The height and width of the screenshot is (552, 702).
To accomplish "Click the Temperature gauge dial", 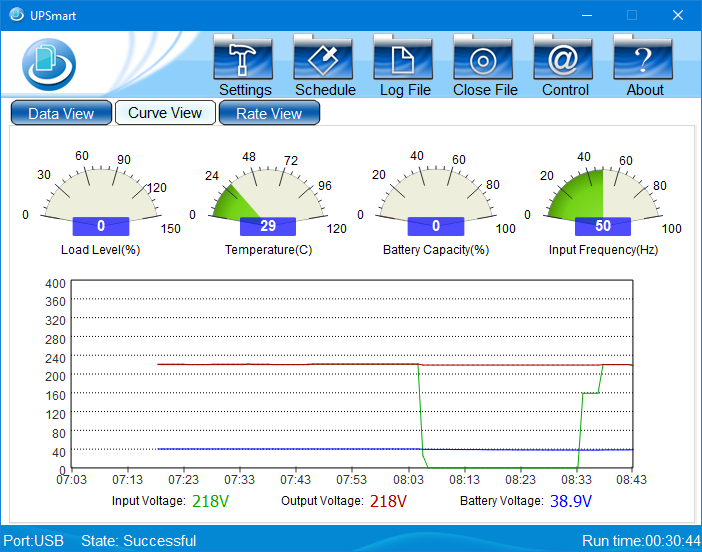I will click(x=268, y=195).
